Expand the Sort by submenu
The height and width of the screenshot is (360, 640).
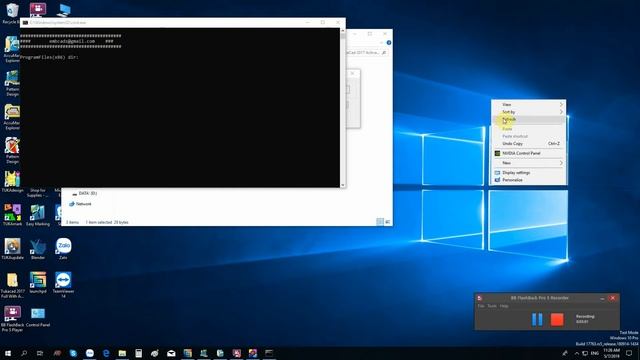click(x=528, y=112)
